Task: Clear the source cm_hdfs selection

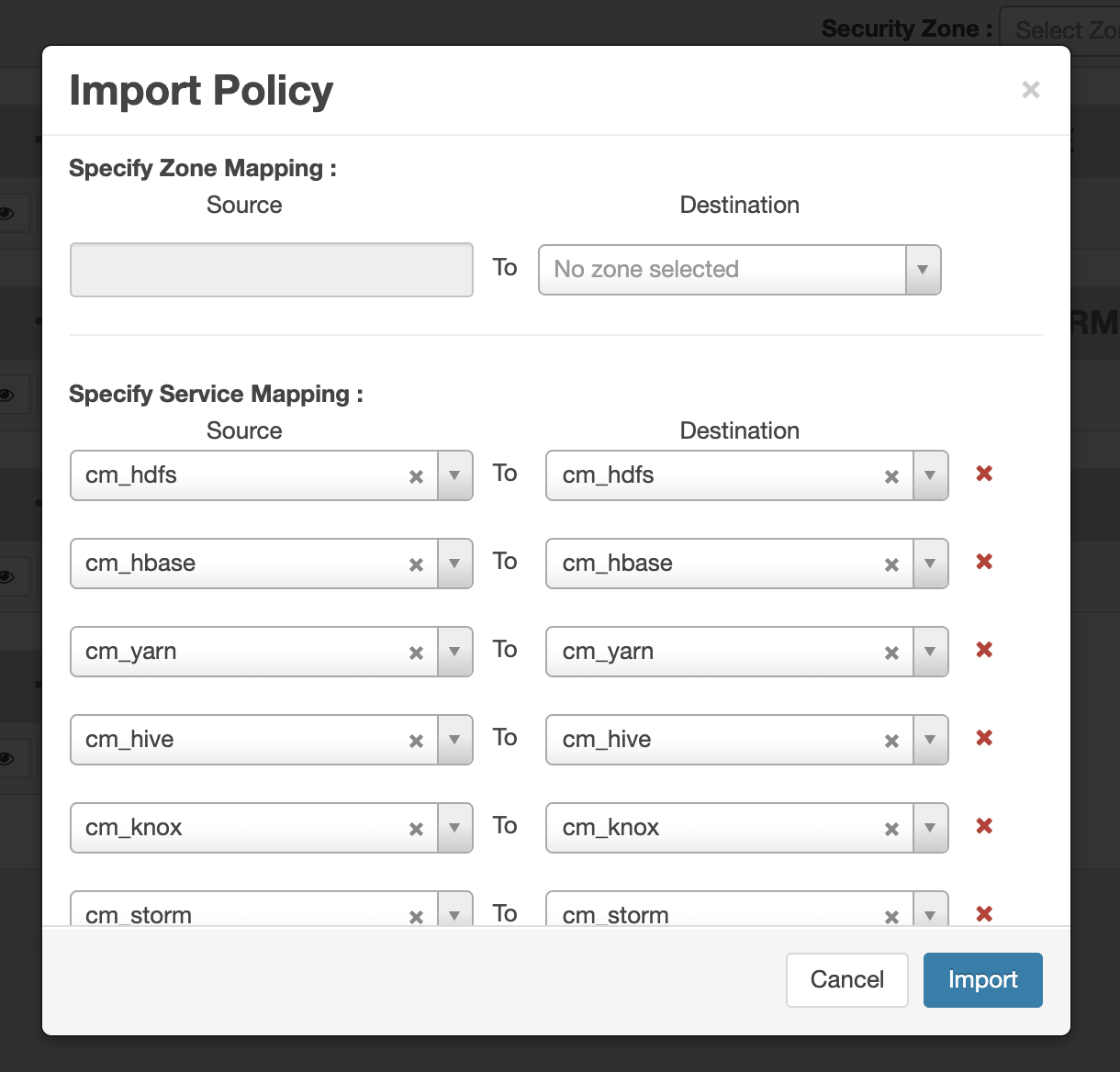Action: click(x=416, y=476)
